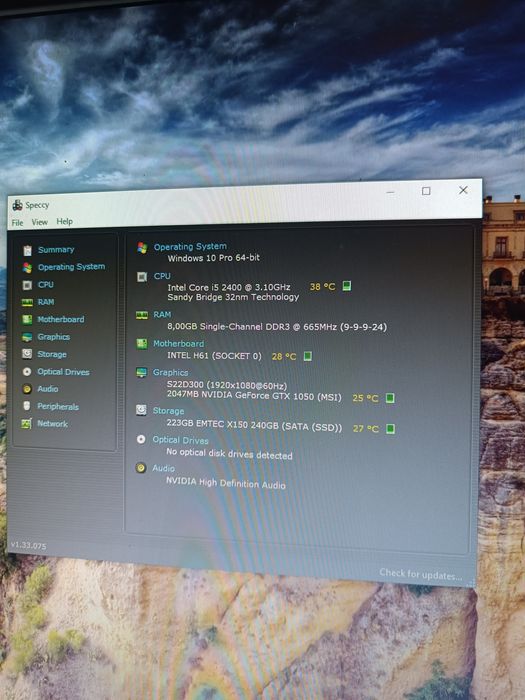Select Optical Drives in the sidebar
Screen dimensions: 525x700
[x=63, y=372]
